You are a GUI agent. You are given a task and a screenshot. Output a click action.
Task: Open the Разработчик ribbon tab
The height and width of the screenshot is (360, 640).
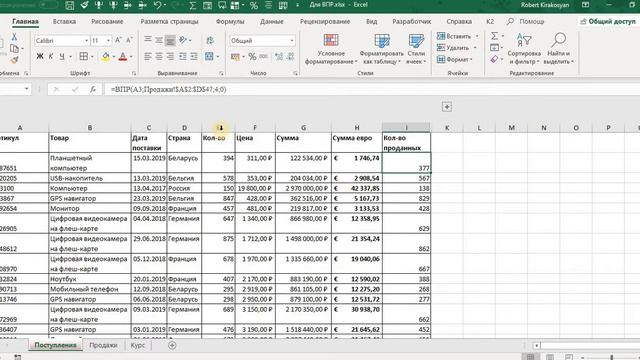(411, 21)
